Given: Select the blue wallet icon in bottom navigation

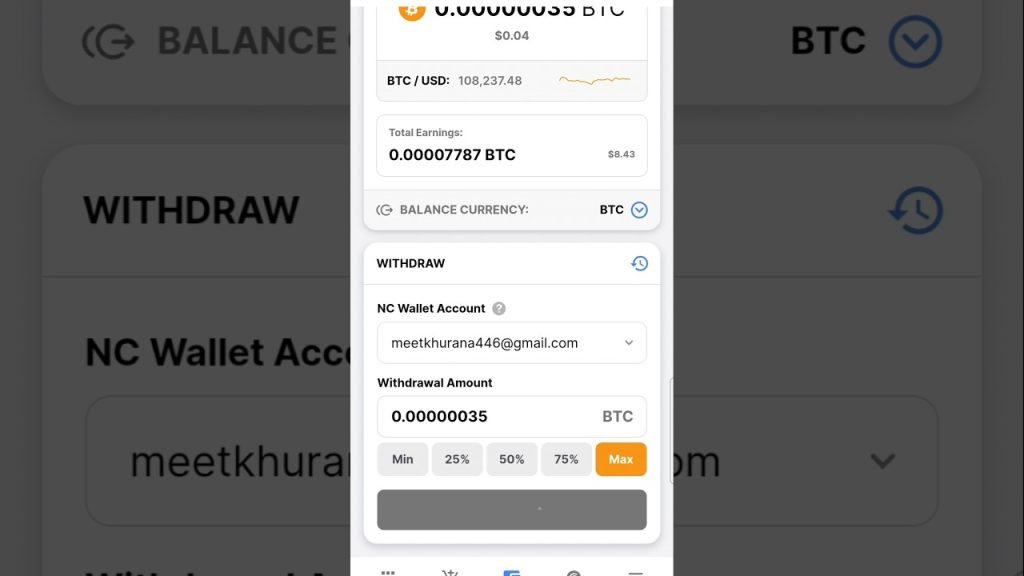Looking at the screenshot, I should (511, 573).
